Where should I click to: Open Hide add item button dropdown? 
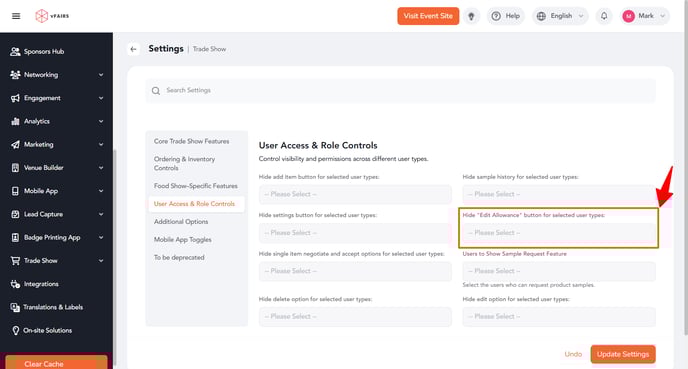[355, 194]
